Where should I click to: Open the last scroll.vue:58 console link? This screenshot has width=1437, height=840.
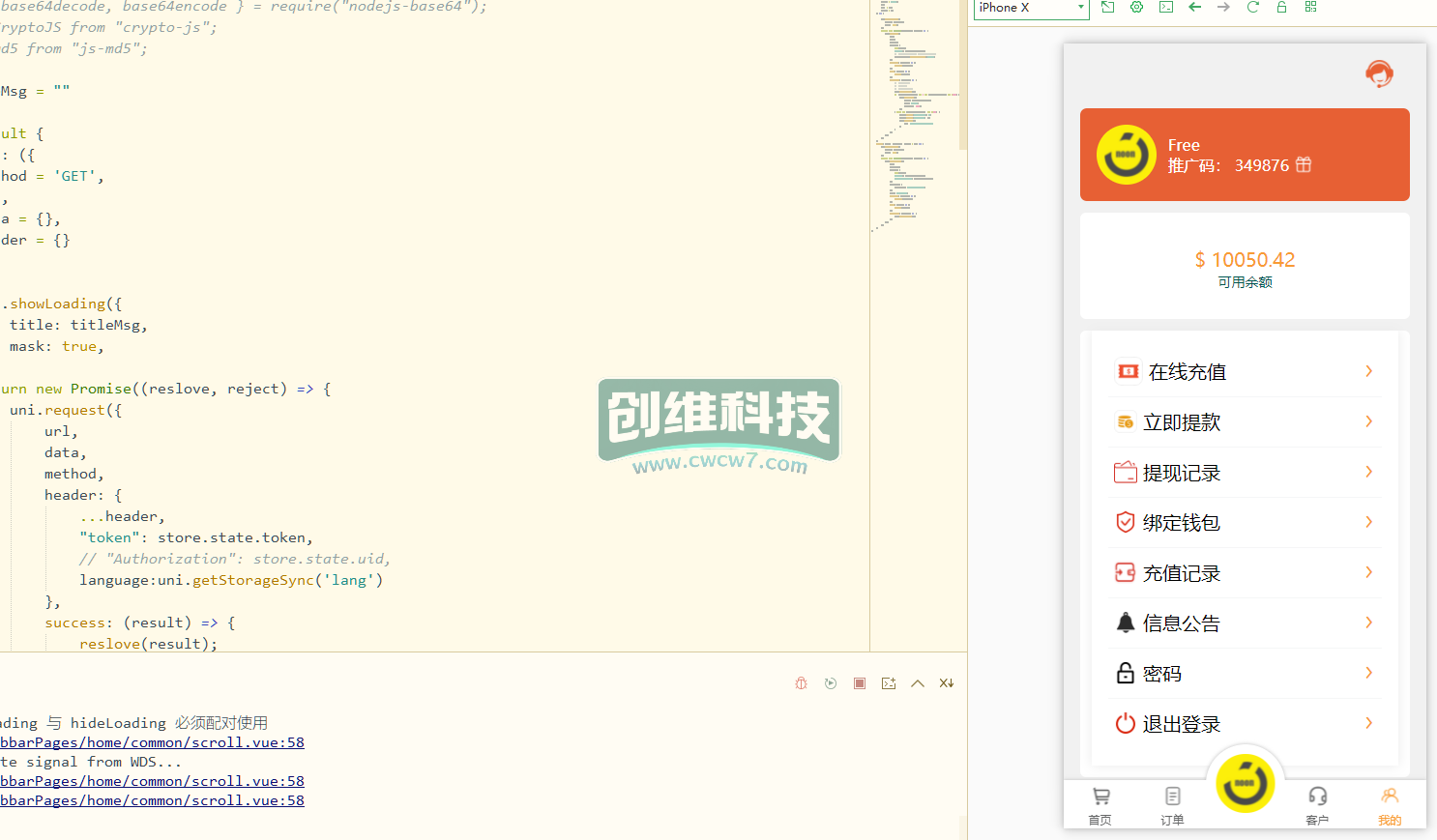(x=152, y=800)
